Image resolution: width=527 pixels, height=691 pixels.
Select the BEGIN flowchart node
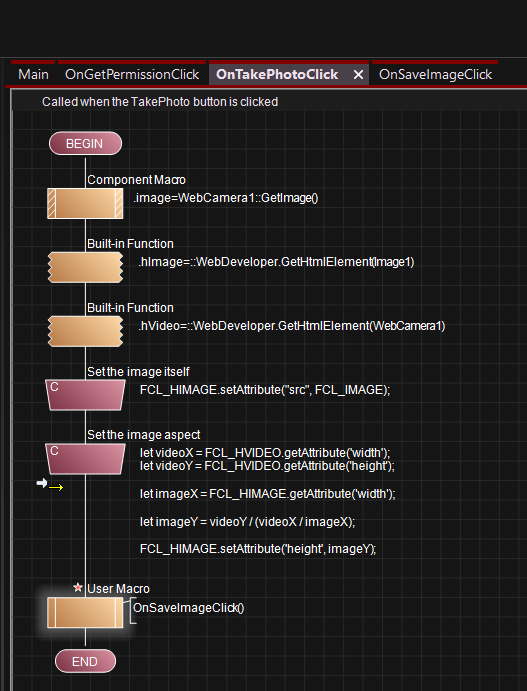pos(85,144)
